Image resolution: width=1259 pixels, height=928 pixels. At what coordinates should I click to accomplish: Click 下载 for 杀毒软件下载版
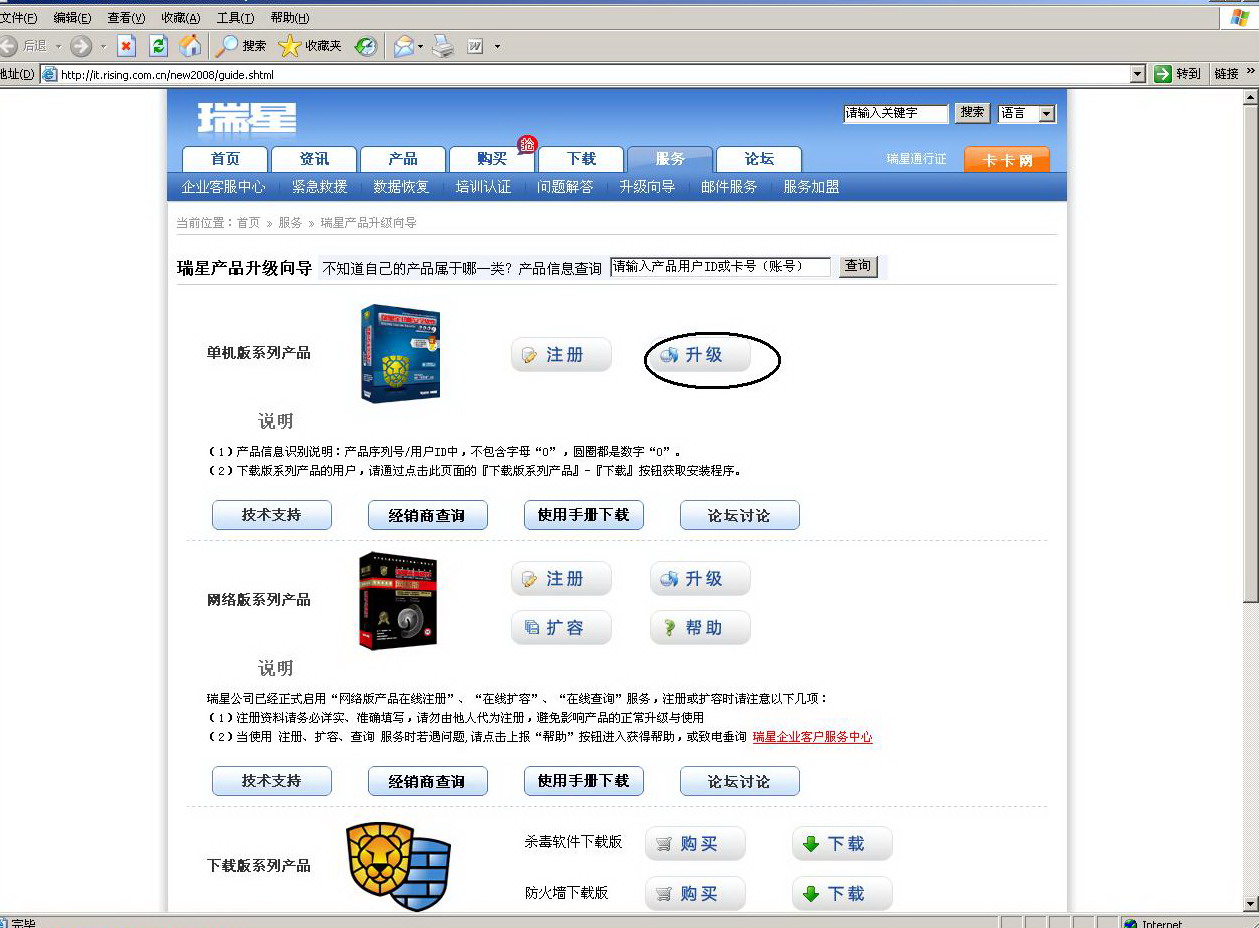842,844
